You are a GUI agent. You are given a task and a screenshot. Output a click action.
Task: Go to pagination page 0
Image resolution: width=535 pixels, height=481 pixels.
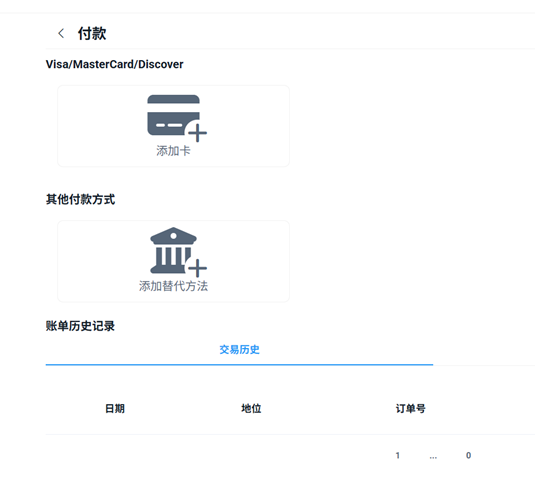click(x=468, y=455)
